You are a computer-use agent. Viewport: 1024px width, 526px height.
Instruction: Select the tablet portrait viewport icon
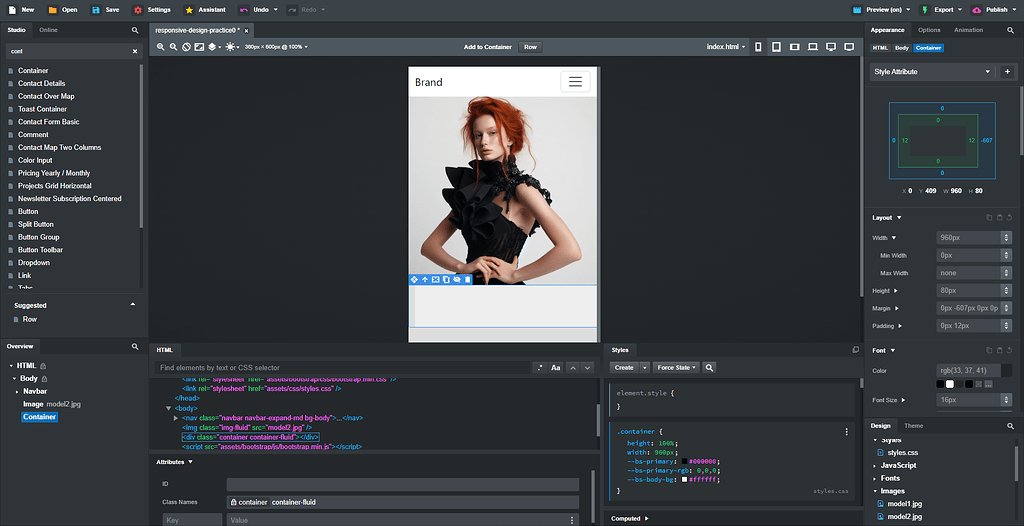[x=776, y=47]
